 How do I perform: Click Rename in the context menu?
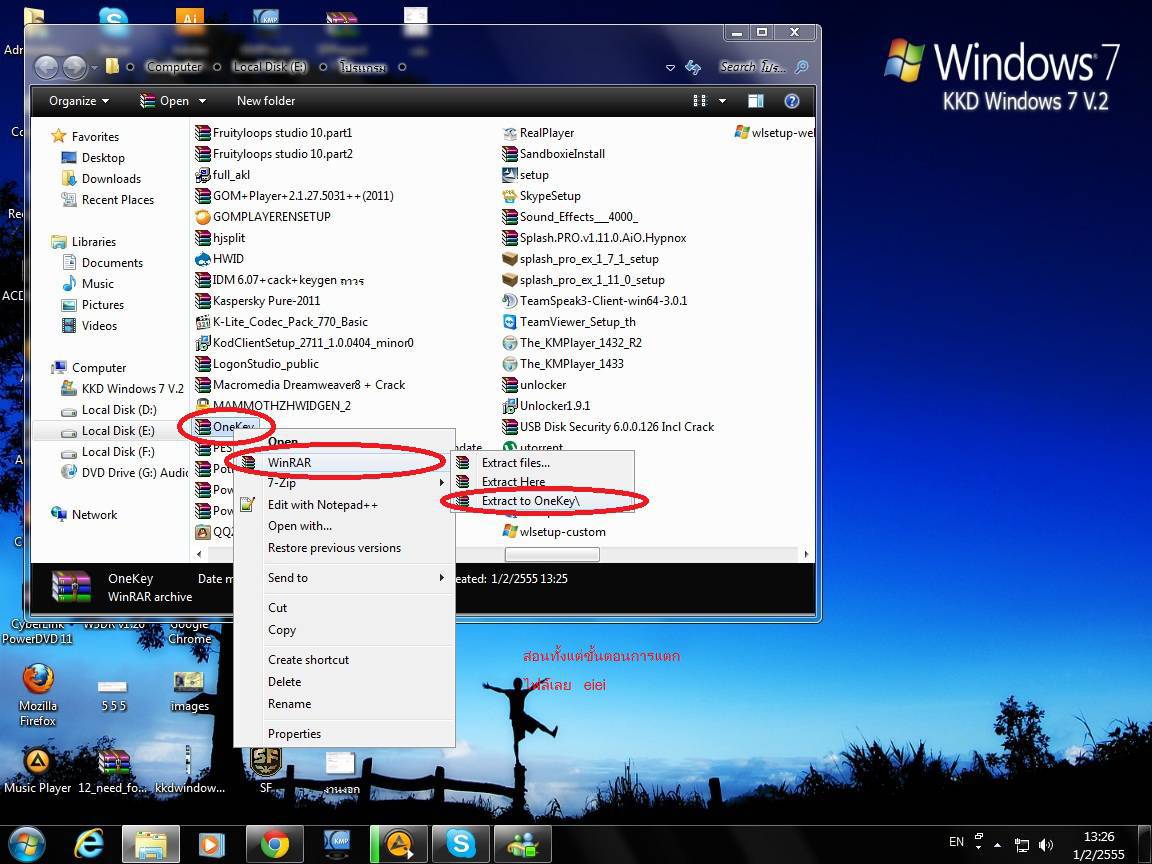coord(344,704)
